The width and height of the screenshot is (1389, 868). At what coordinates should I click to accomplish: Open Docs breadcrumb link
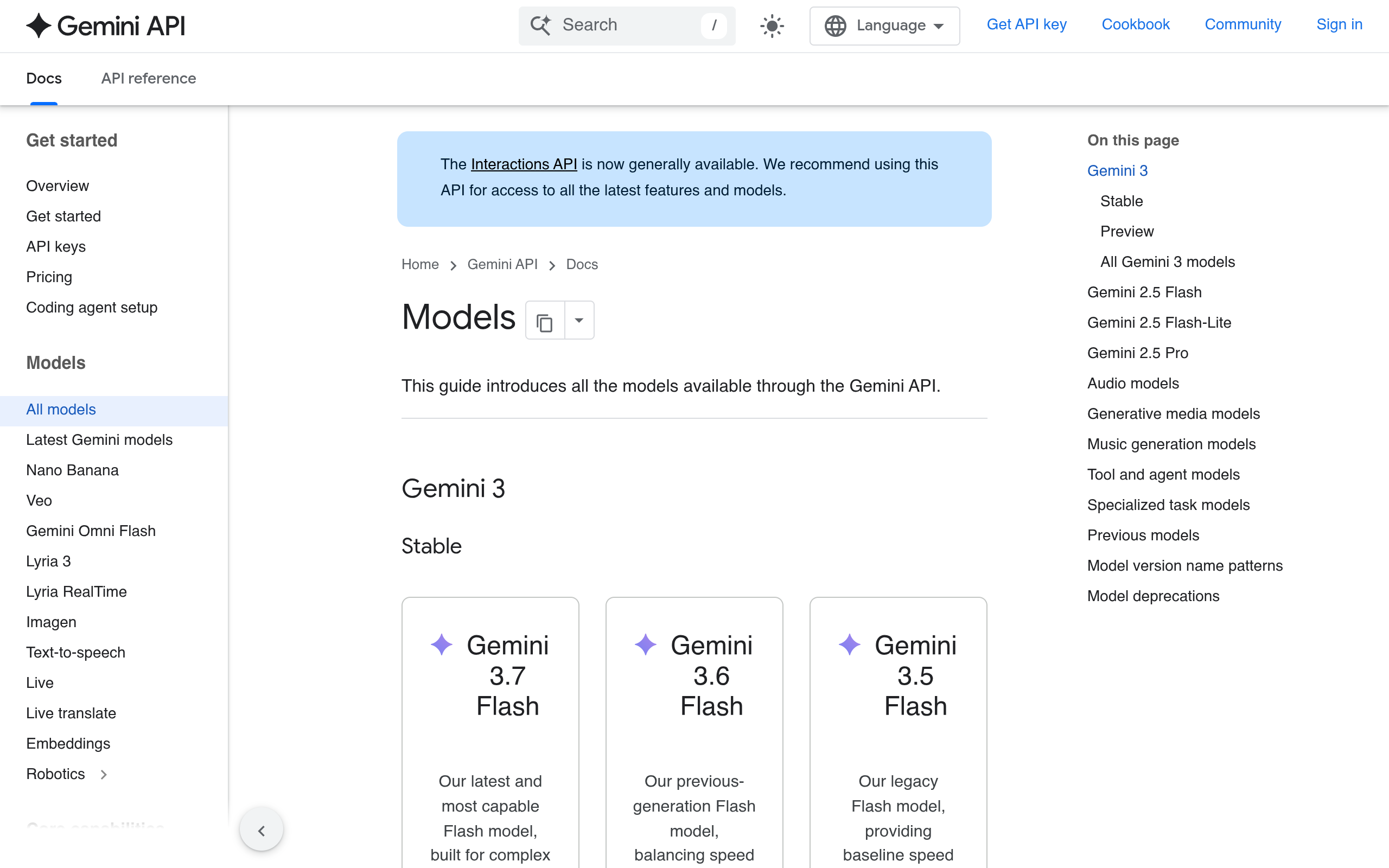[582, 264]
